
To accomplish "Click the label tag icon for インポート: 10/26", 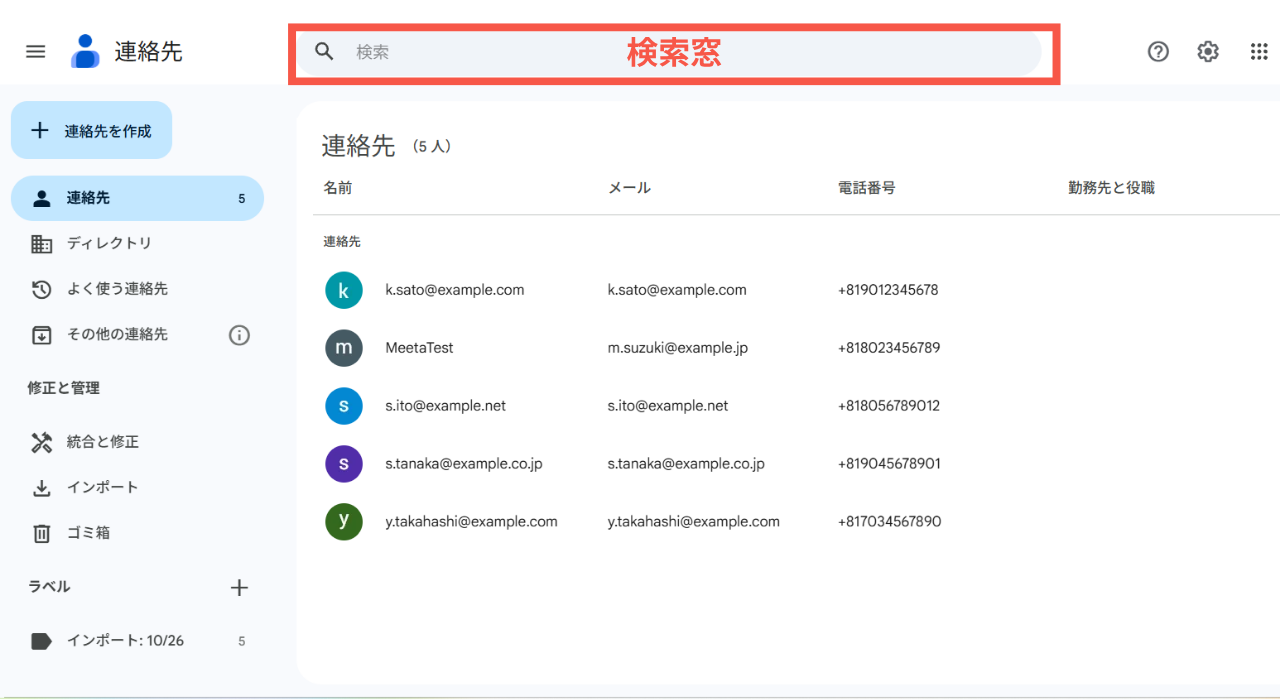I will 41,641.
